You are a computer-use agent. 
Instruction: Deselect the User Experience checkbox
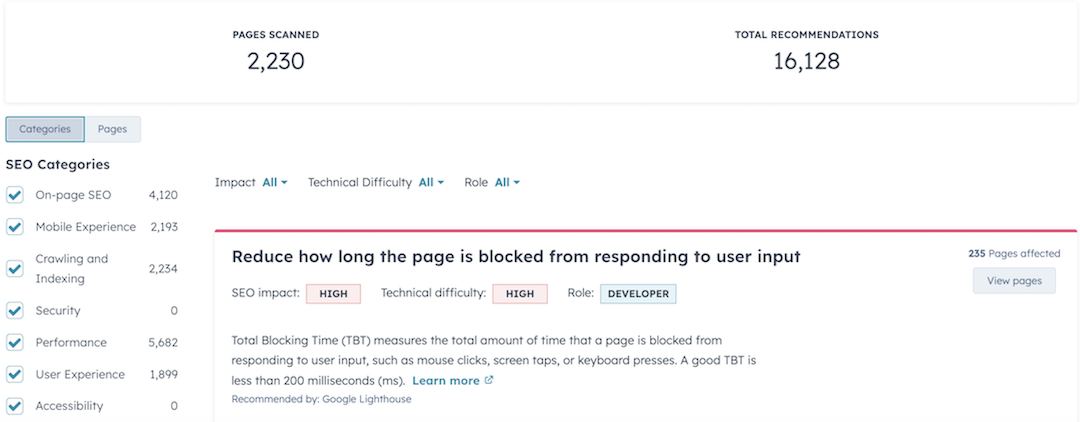point(15,375)
